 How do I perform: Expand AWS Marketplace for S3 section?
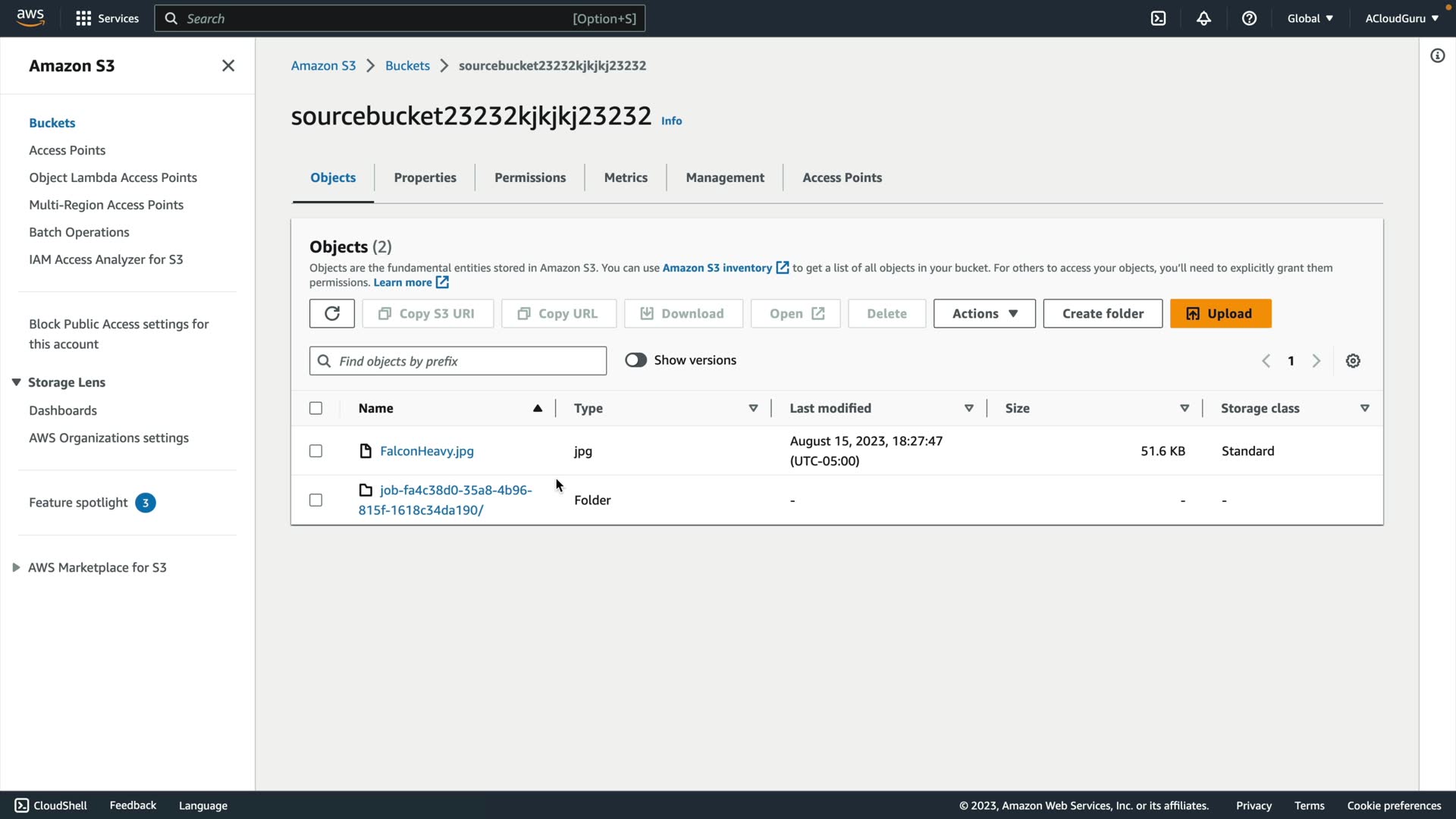[16, 567]
